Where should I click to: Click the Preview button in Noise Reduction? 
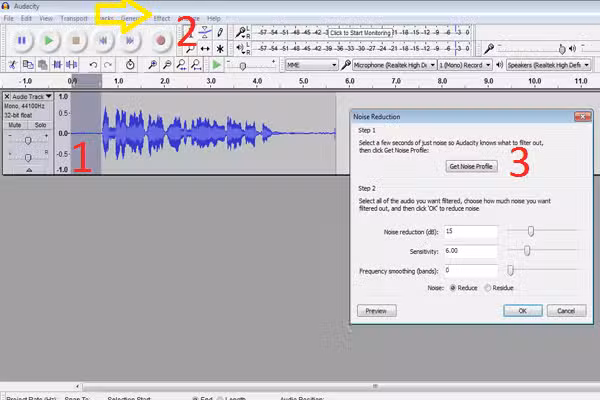[375, 311]
